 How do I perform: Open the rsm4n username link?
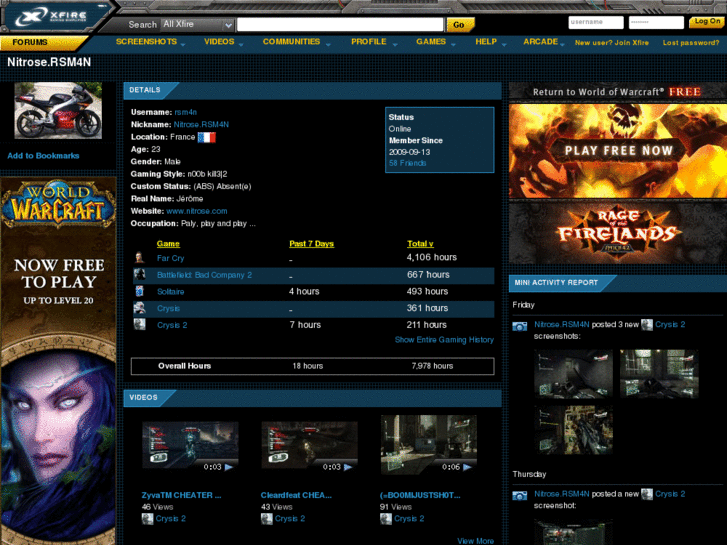pos(185,112)
